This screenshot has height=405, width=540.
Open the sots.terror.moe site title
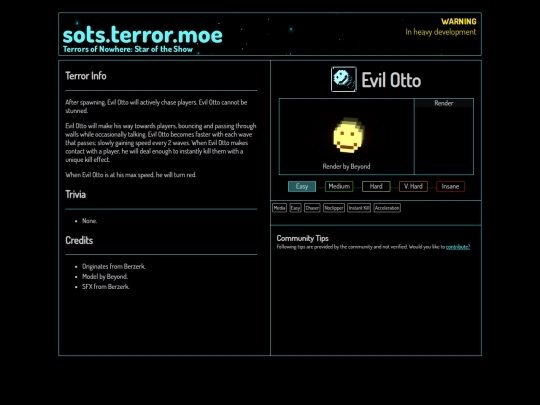[143, 35]
